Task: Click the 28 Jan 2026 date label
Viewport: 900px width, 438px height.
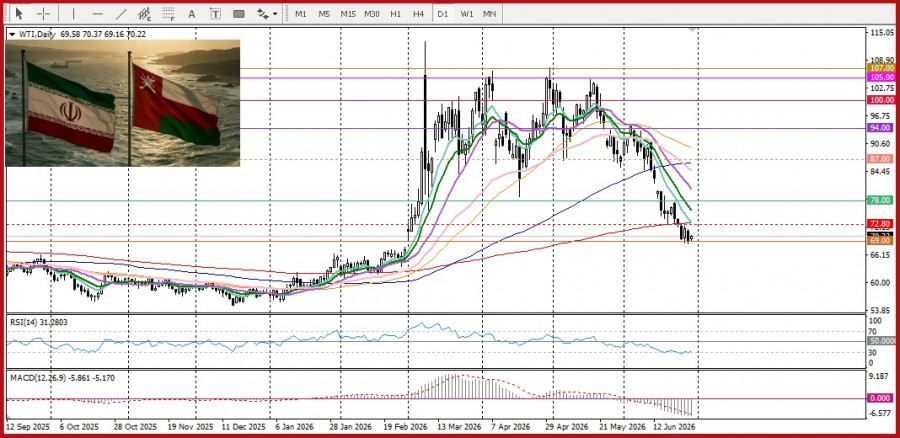Action: pyautogui.click(x=349, y=427)
